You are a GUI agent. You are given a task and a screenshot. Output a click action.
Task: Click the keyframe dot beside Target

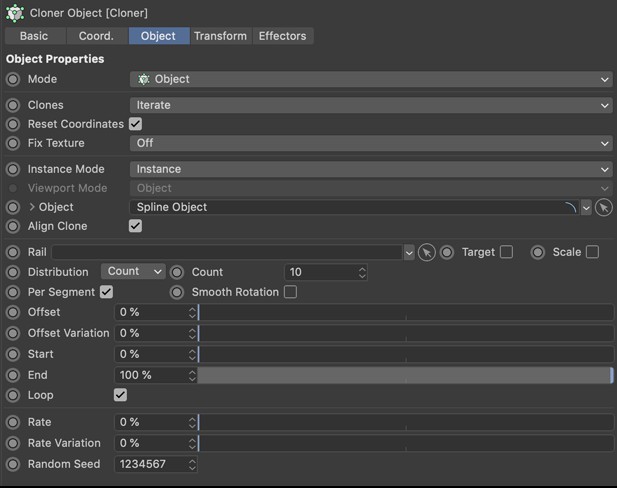tap(447, 253)
